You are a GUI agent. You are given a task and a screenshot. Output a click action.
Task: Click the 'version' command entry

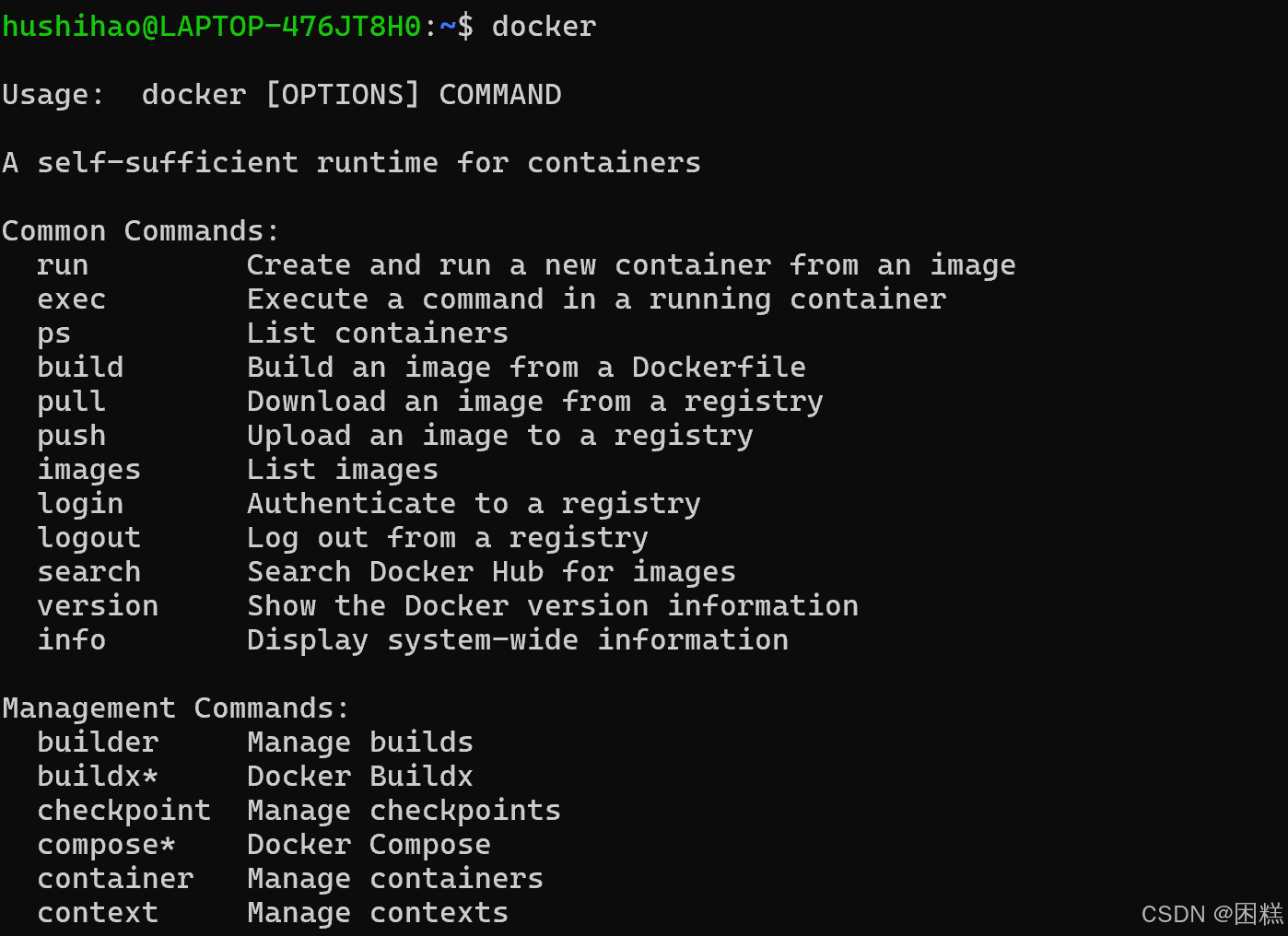click(x=98, y=606)
